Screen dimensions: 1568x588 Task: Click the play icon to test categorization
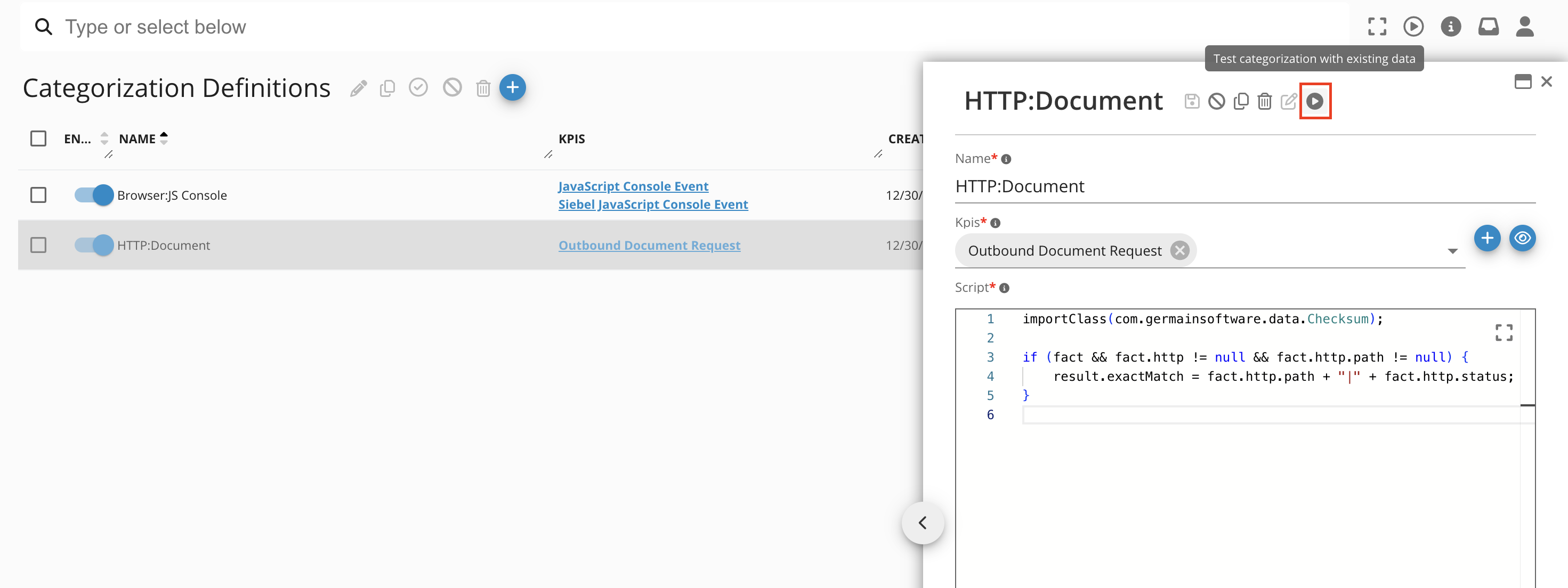tap(1315, 101)
